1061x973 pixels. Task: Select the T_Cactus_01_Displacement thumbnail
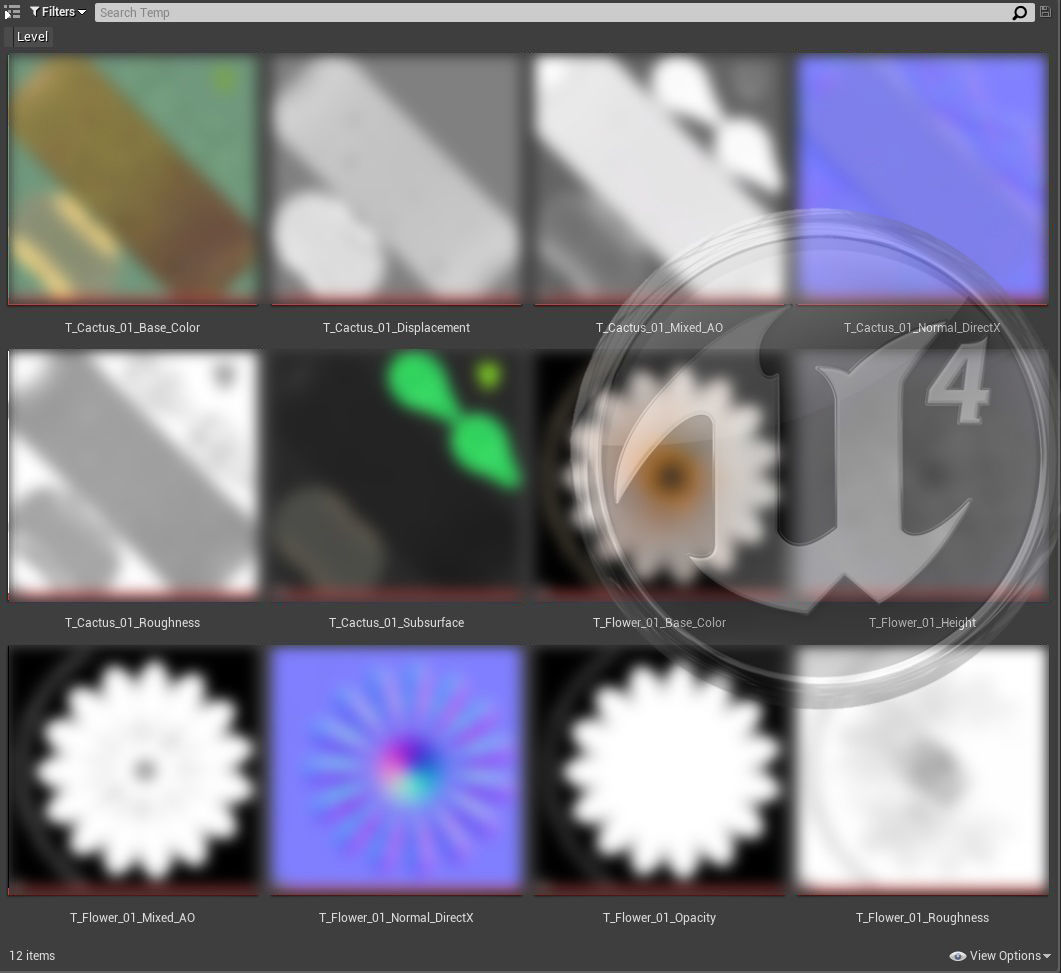397,179
